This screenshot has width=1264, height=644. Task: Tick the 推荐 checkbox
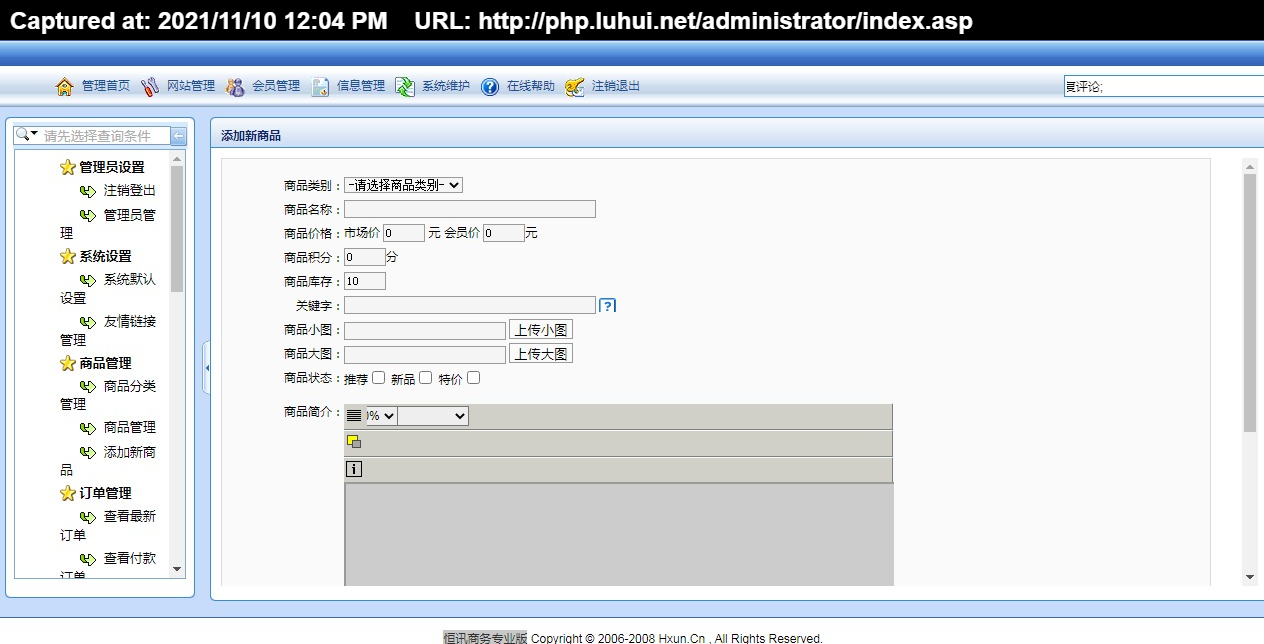pos(378,378)
